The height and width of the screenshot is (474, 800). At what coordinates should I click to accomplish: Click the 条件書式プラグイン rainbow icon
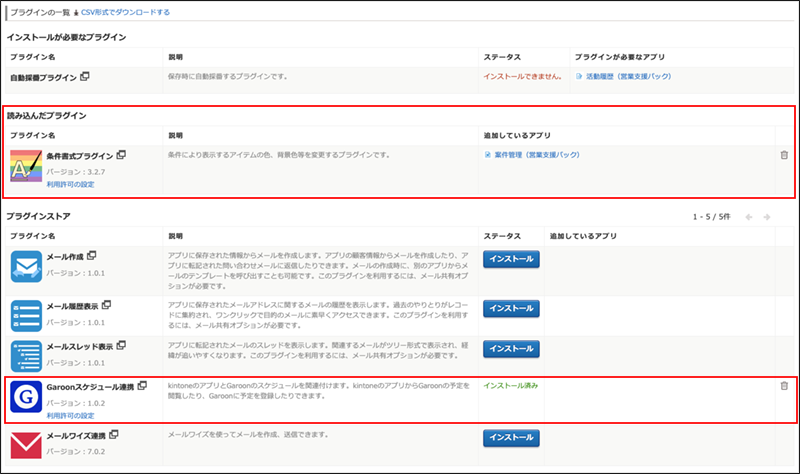tap(26, 166)
